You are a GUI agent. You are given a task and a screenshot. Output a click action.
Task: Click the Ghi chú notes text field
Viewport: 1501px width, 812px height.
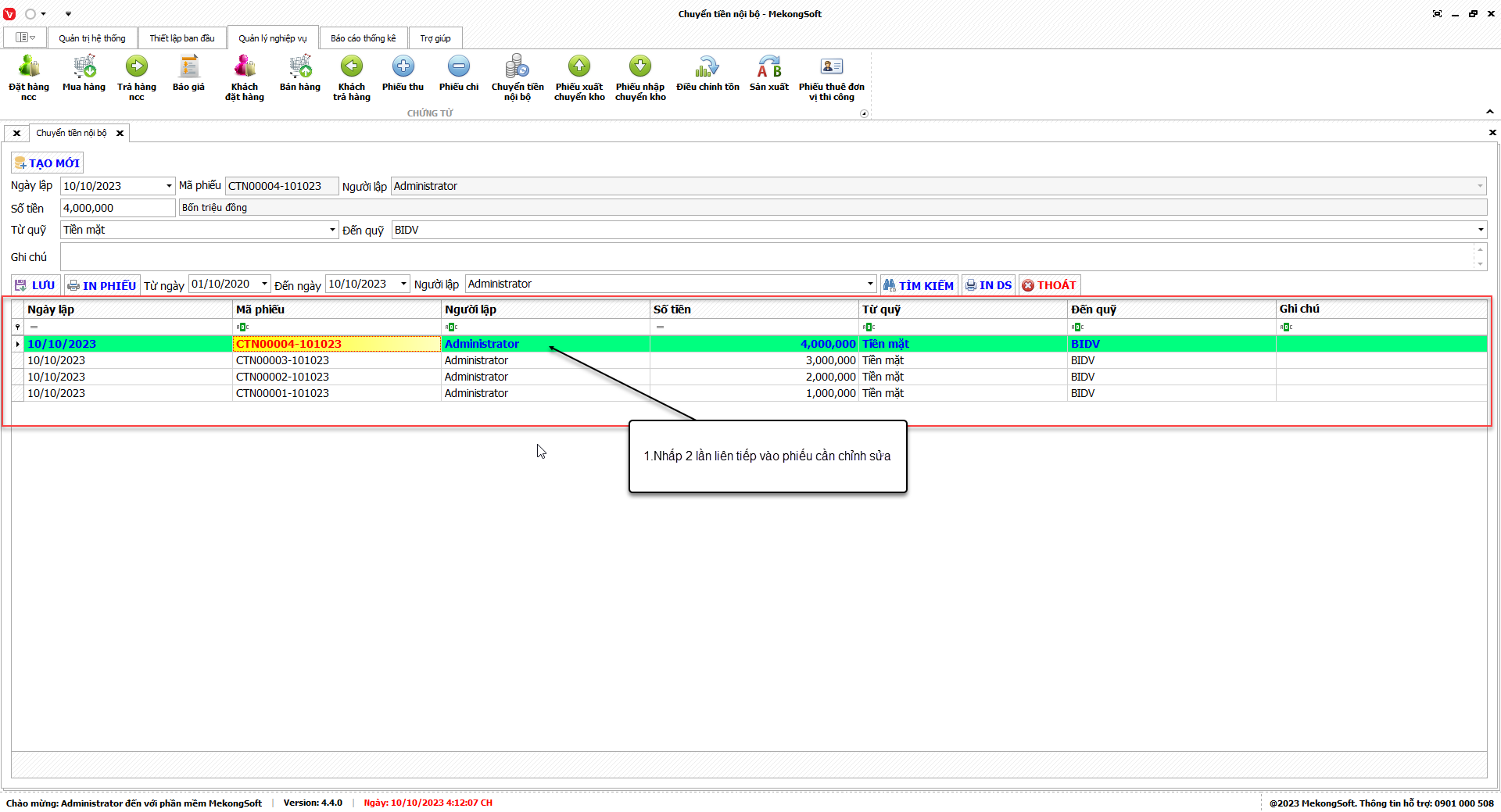(x=768, y=256)
